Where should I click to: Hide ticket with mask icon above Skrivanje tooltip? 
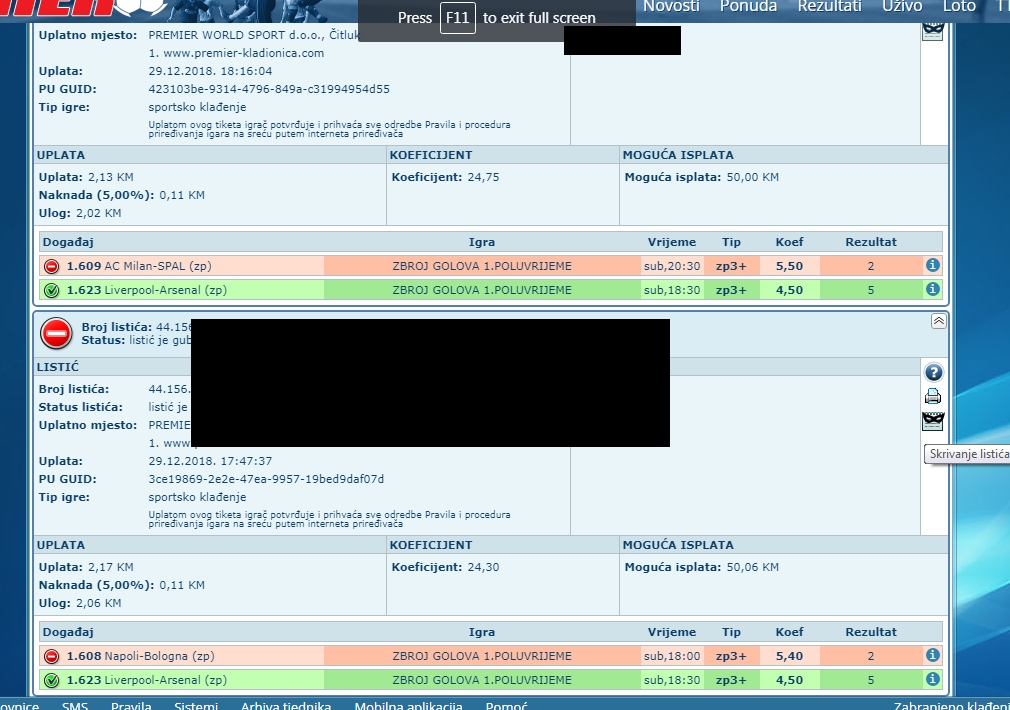click(933, 421)
